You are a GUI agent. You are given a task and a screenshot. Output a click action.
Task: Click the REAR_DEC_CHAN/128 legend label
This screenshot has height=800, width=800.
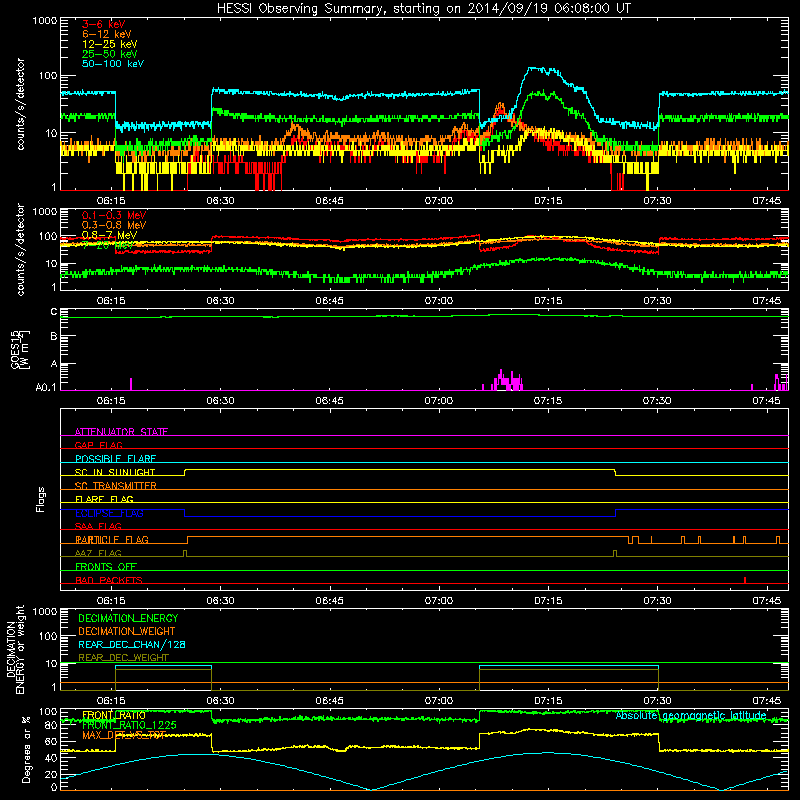(132, 644)
